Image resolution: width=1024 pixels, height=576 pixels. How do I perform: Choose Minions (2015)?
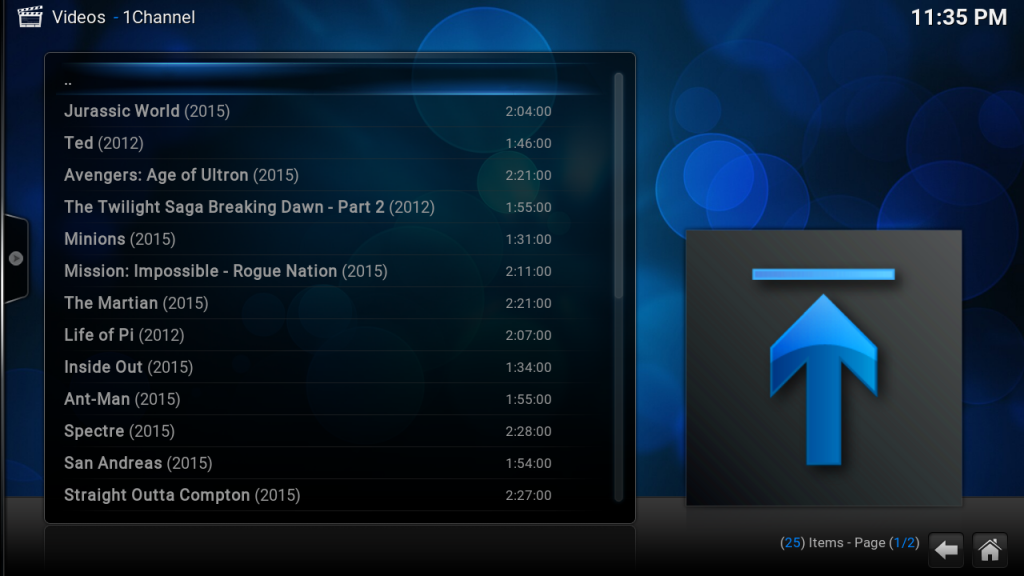119,239
